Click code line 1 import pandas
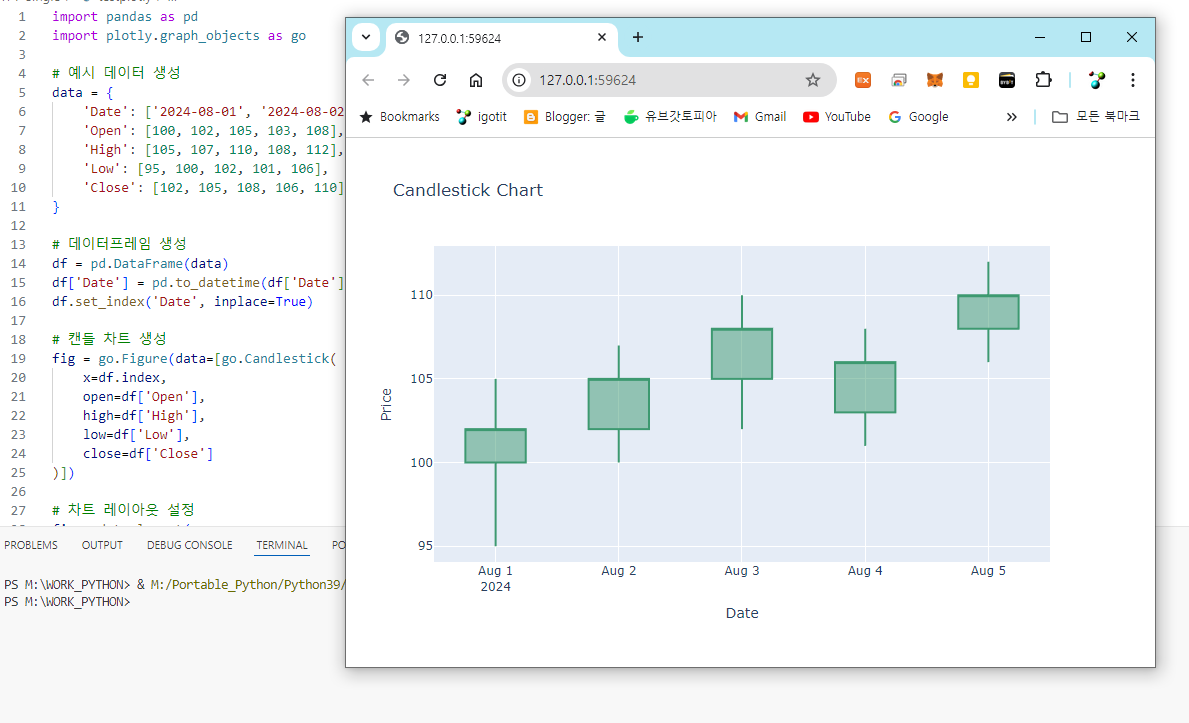The image size is (1189, 723). point(125,17)
